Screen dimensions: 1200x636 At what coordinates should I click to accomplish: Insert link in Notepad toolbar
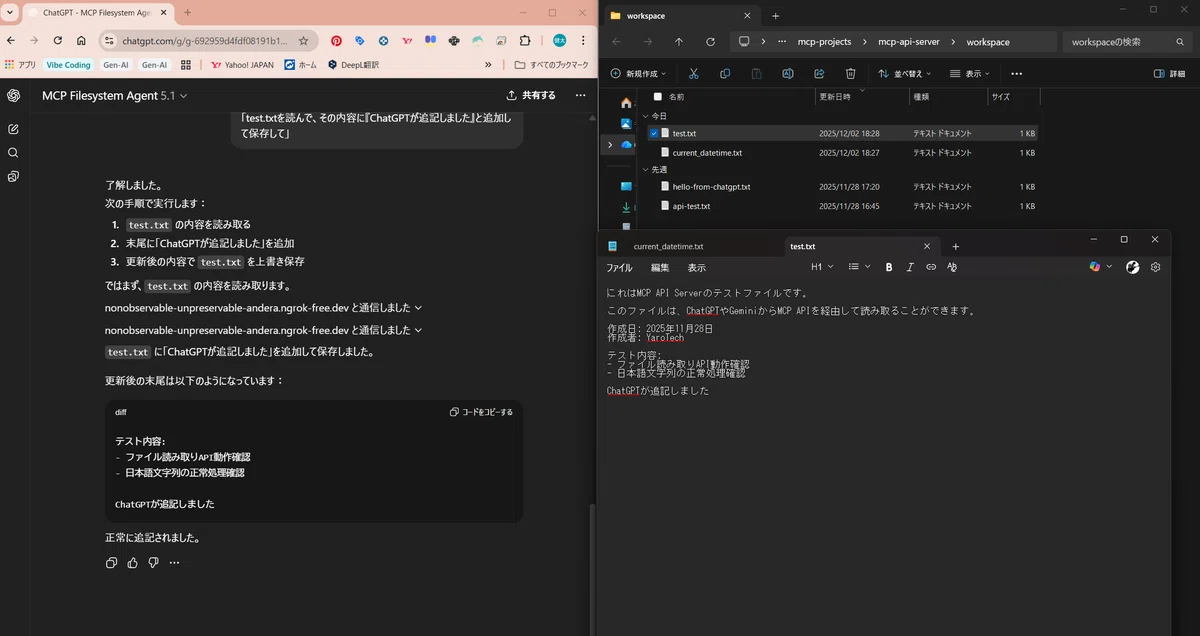[x=931, y=267]
